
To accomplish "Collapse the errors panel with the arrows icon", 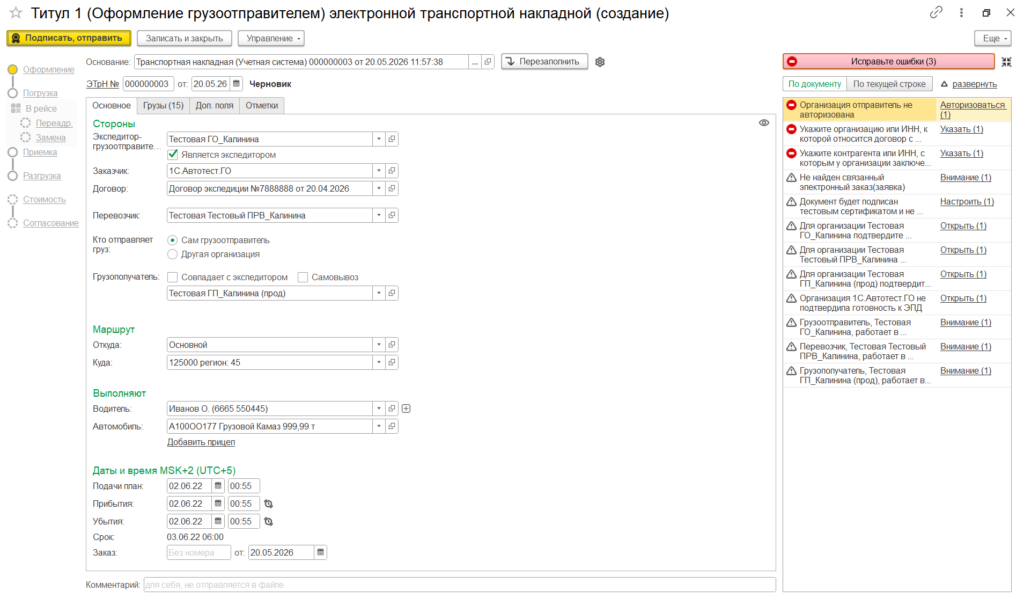I will pos(1006,62).
